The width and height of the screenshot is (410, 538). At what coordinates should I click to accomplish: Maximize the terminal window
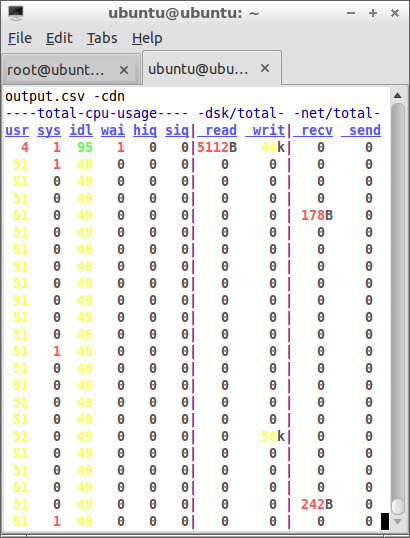click(x=373, y=13)
